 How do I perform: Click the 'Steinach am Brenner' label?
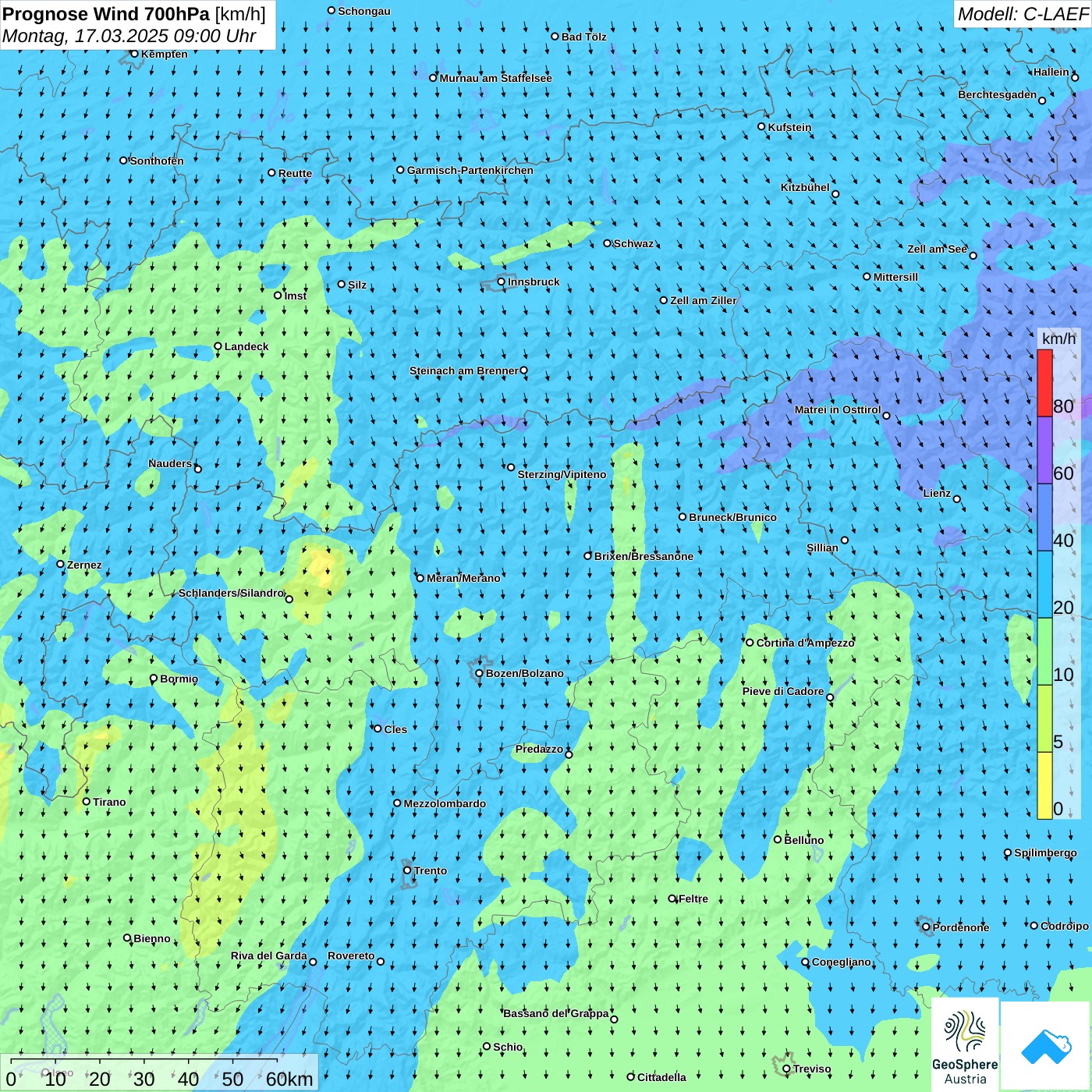tap(464, 370)
